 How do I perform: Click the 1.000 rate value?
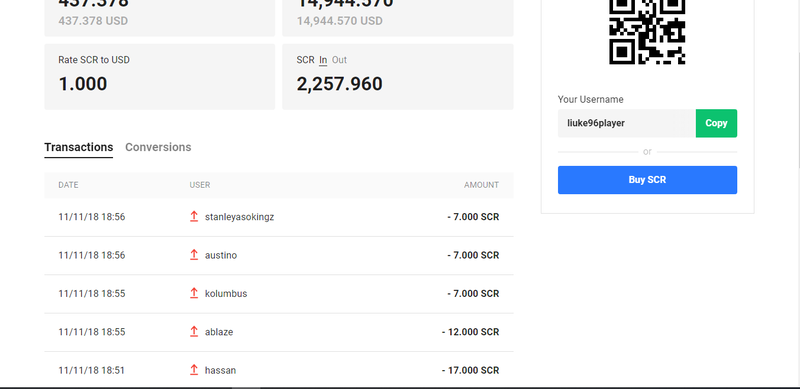point(83,84)
